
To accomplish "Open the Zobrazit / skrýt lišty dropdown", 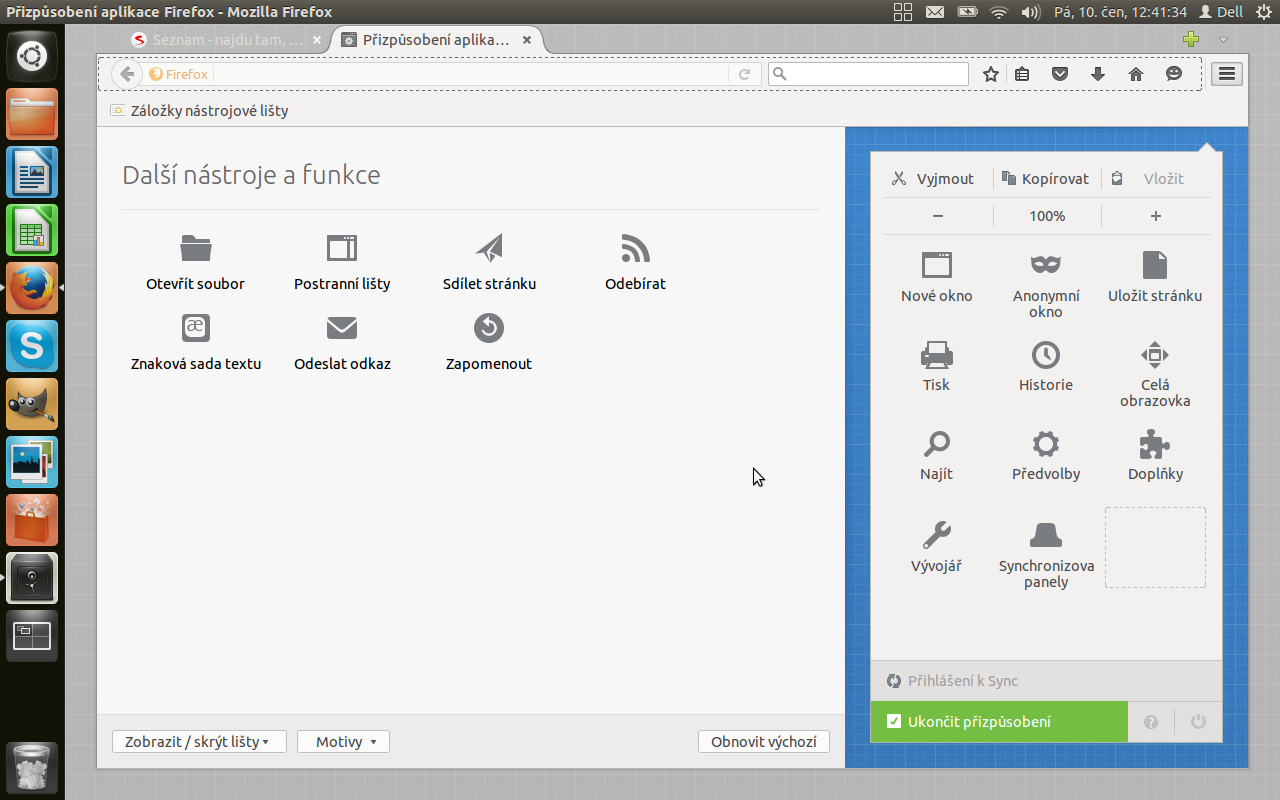I will pos(199,742).
